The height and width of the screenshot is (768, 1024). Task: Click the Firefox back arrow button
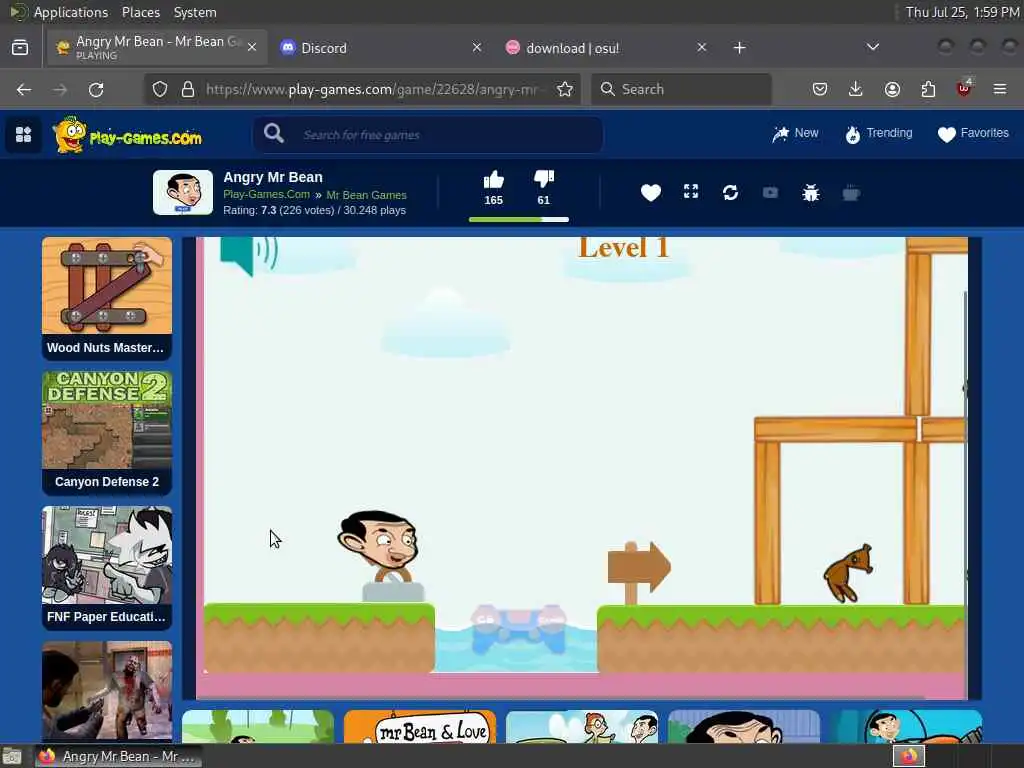coord(24,89)
